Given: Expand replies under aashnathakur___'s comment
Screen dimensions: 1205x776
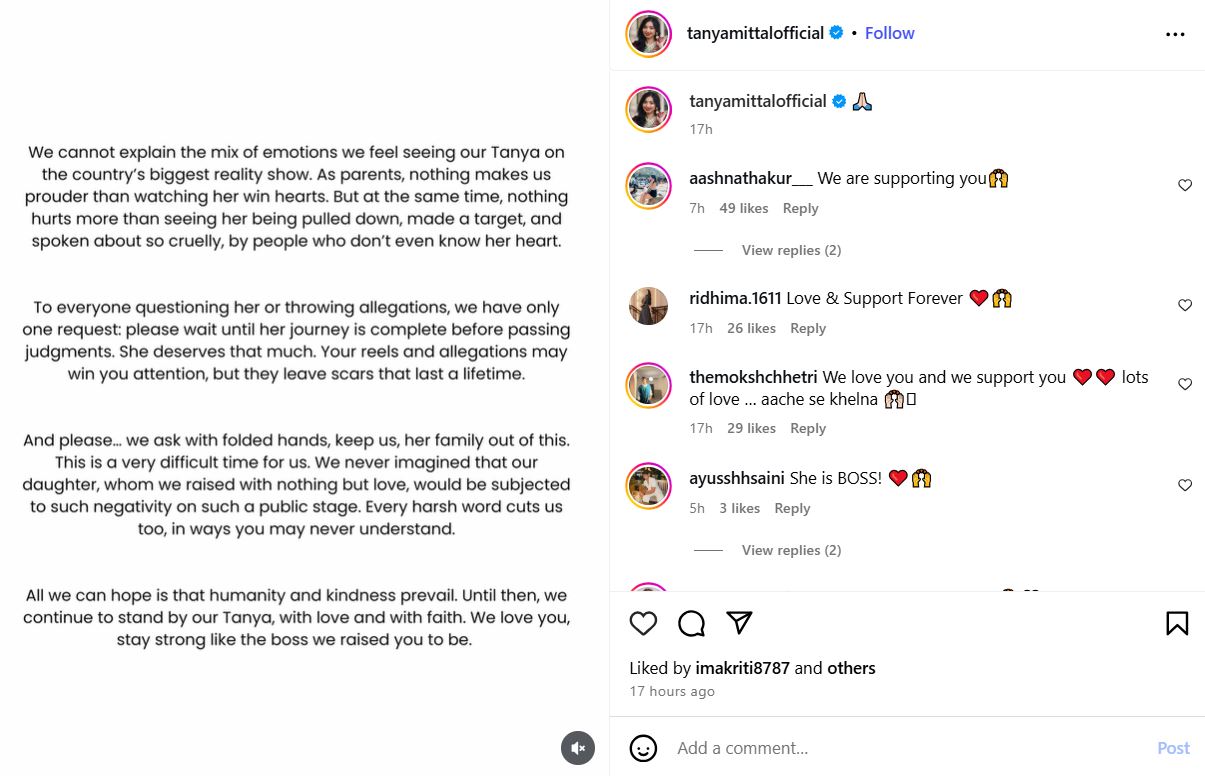Looking at the screenshot, I should click(x=790, y=250).
